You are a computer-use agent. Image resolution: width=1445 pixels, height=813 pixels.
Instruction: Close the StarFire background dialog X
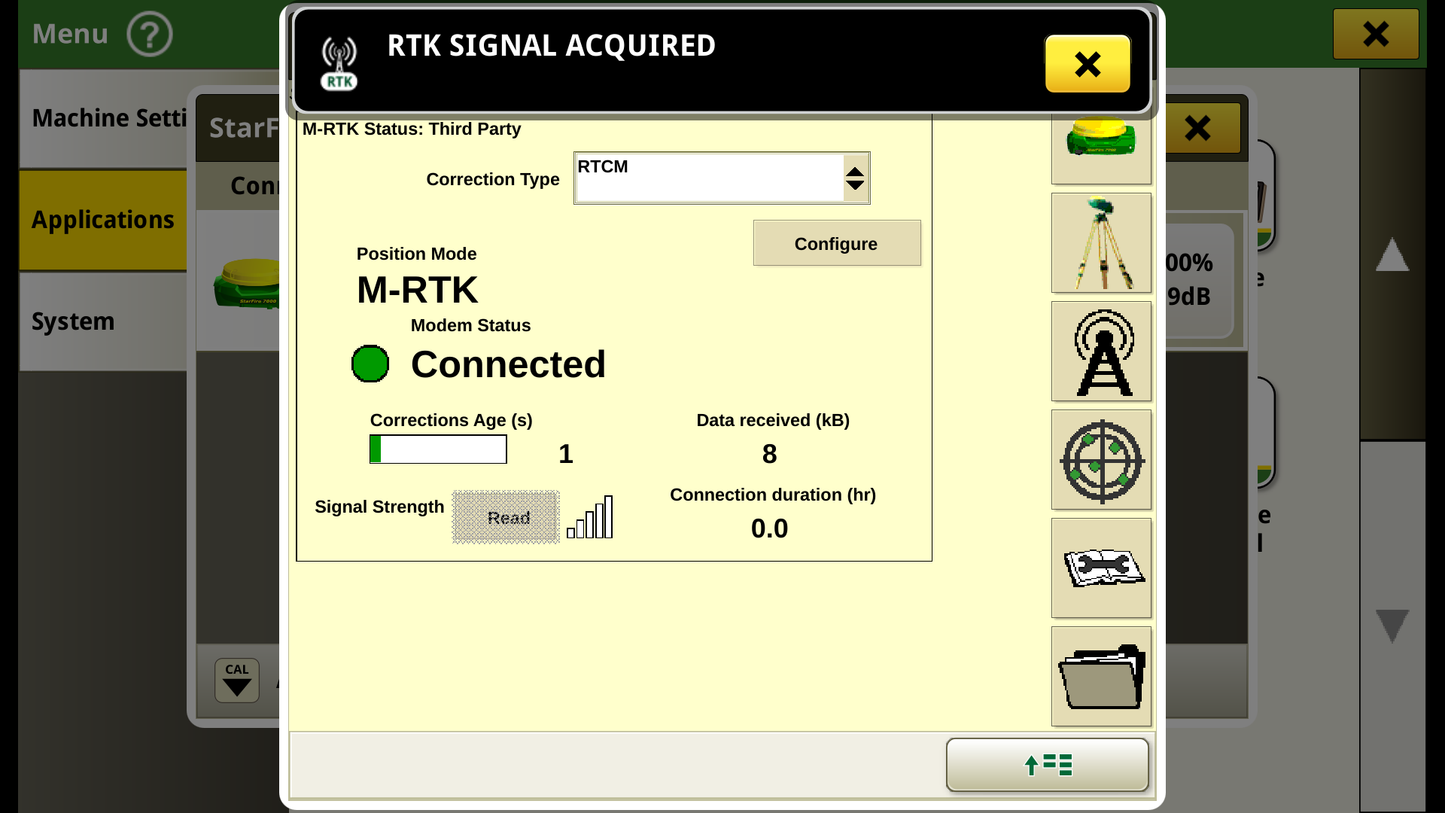point(1197,128)
